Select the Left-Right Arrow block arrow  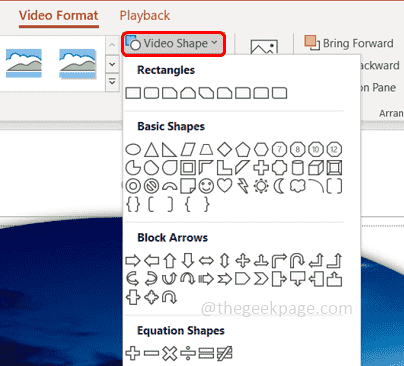point(206,261)
